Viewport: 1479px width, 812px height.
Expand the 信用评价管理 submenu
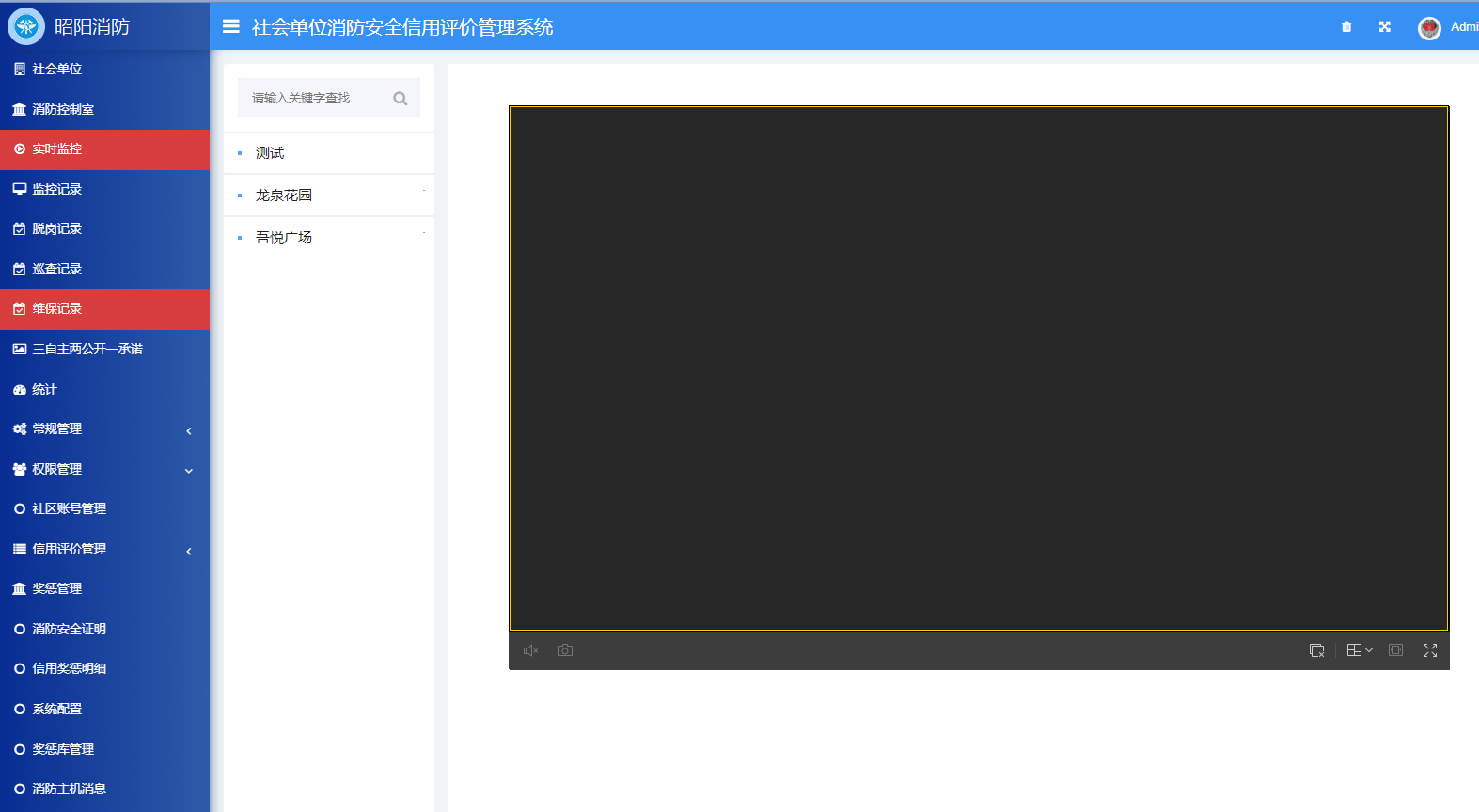click(x=104, y=549)
